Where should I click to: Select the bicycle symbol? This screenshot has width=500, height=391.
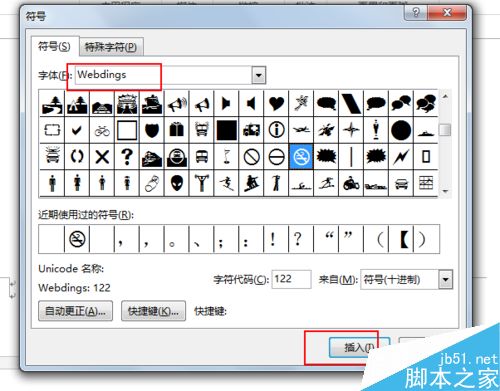click(x=102, y=130)
